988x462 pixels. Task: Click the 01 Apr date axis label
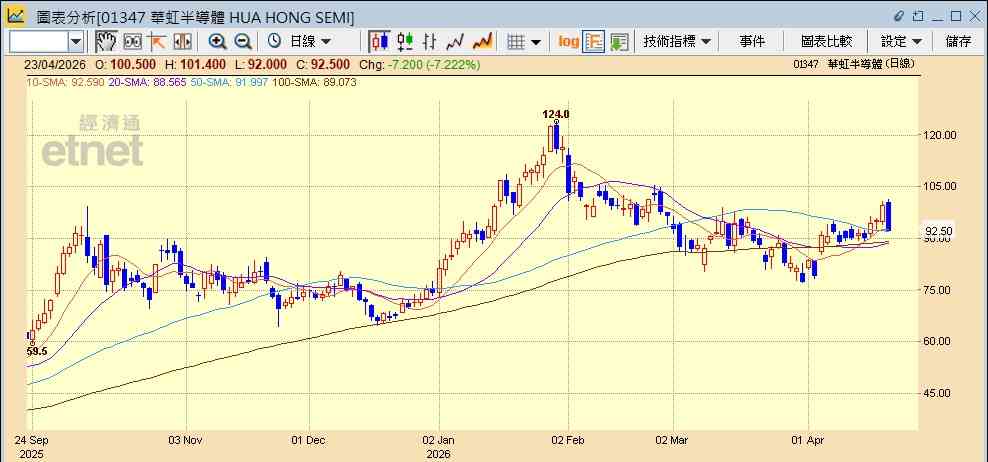click(808, 439)
